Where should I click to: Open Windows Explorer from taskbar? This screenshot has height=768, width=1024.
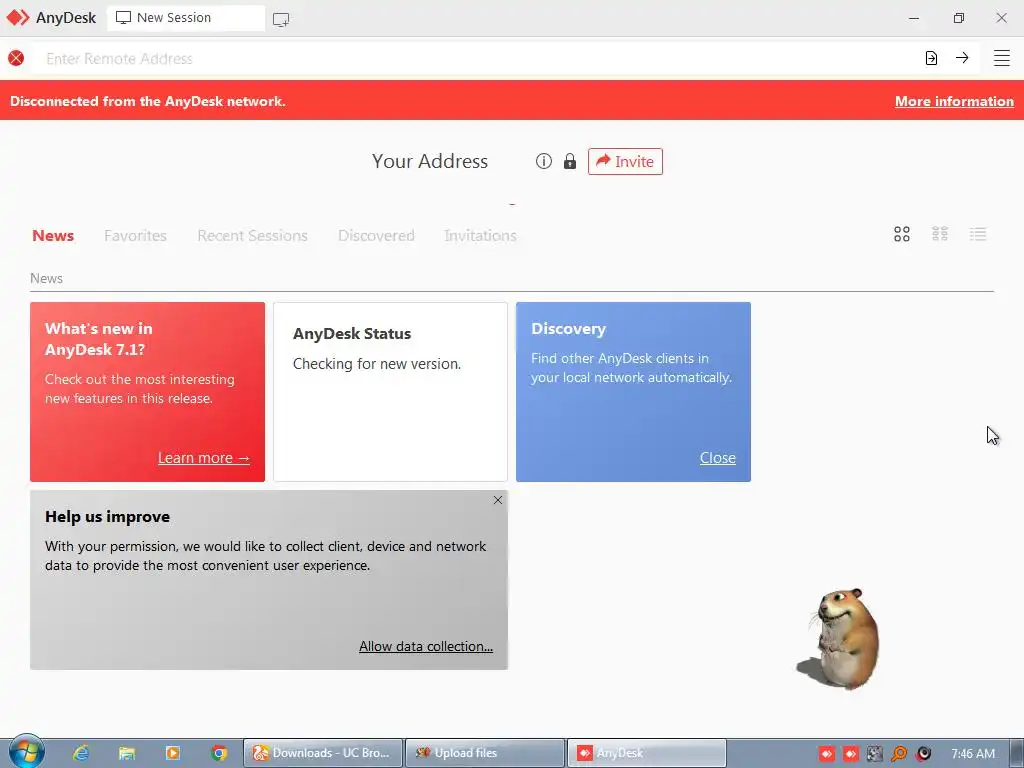(x=127, y=753)
